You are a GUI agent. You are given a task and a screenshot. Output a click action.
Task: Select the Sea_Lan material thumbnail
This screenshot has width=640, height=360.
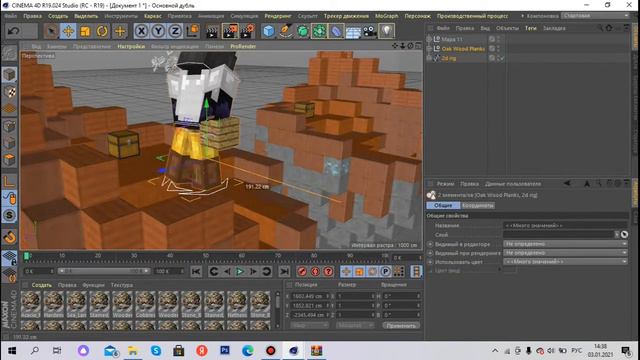pos(76,304)
